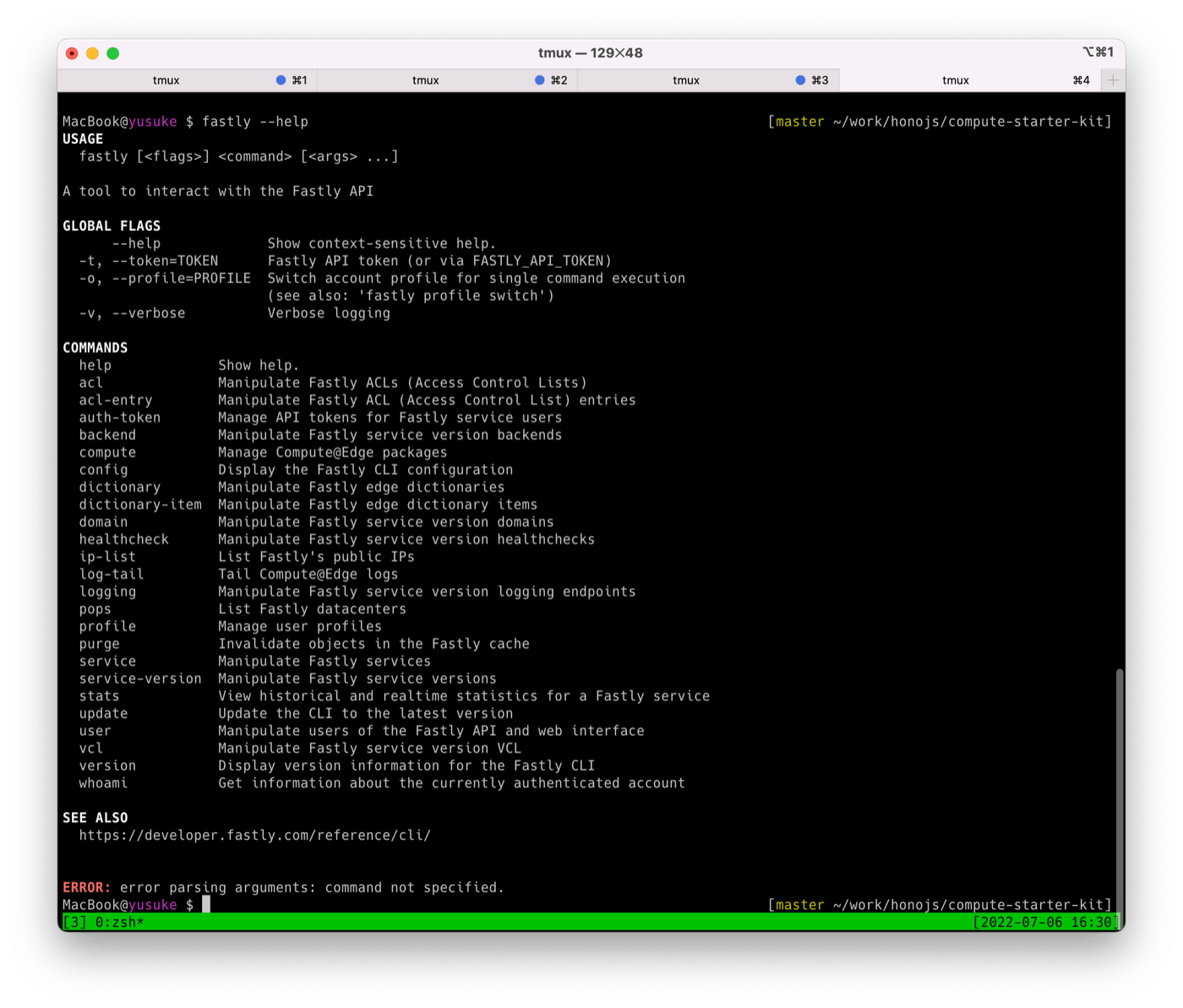This screenshot has height=1008, width=1183.
Task: Click the 'vcl' command name
Action: [91, 749]
